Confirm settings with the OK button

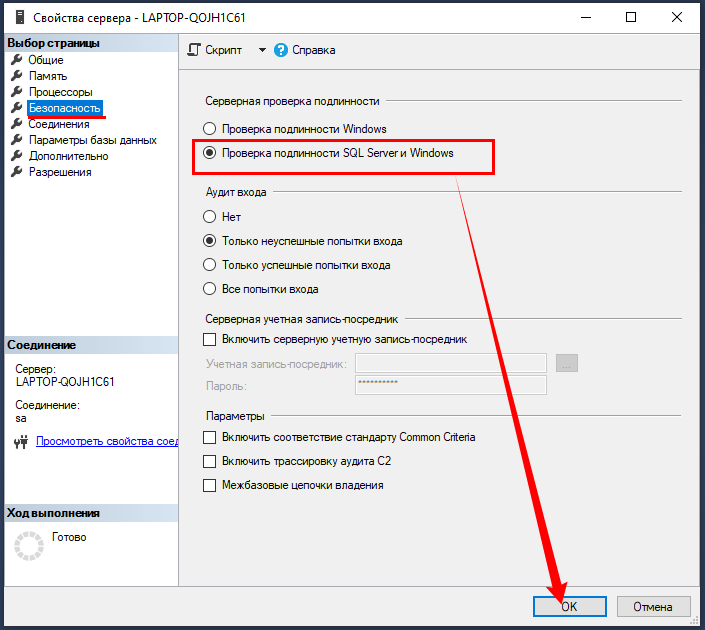569,606
